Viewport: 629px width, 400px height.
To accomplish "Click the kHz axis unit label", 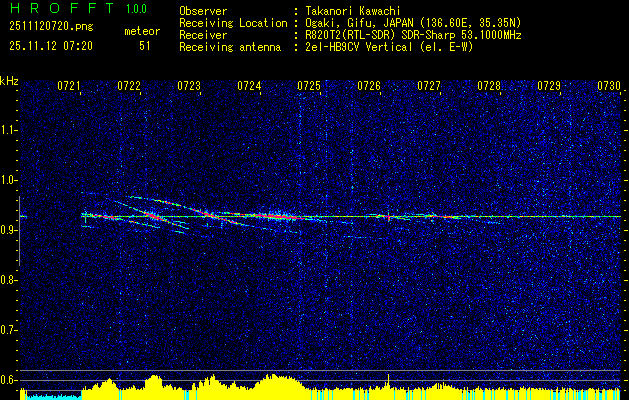I will [x=9, y=81].
